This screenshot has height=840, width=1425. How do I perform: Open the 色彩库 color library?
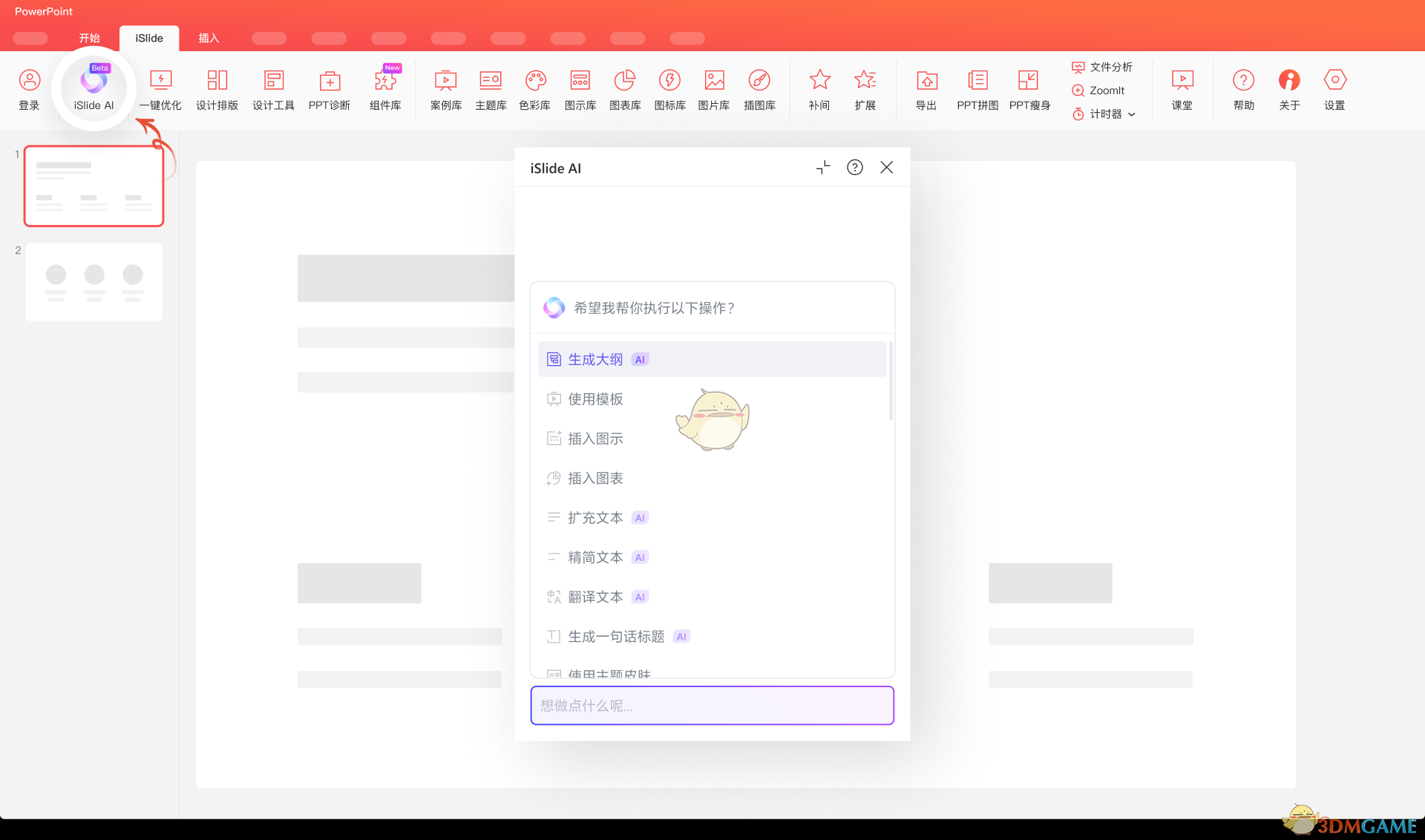(x=535, y=88)
